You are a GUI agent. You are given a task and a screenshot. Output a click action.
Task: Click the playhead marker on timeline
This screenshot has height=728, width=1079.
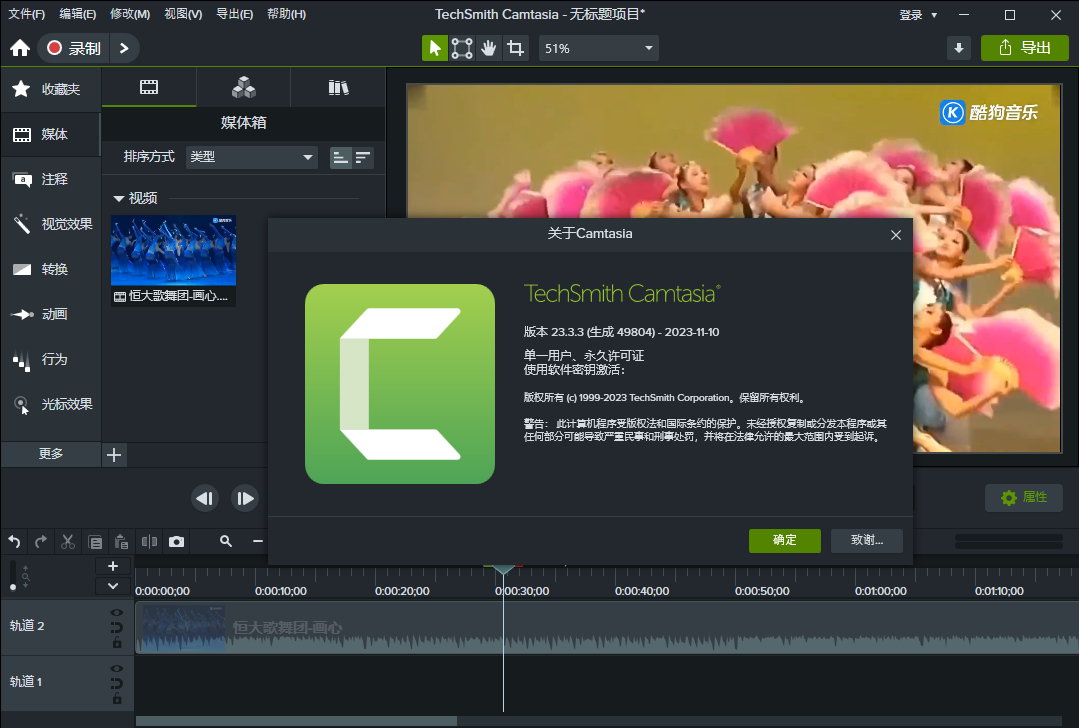[x=503, y=569]
